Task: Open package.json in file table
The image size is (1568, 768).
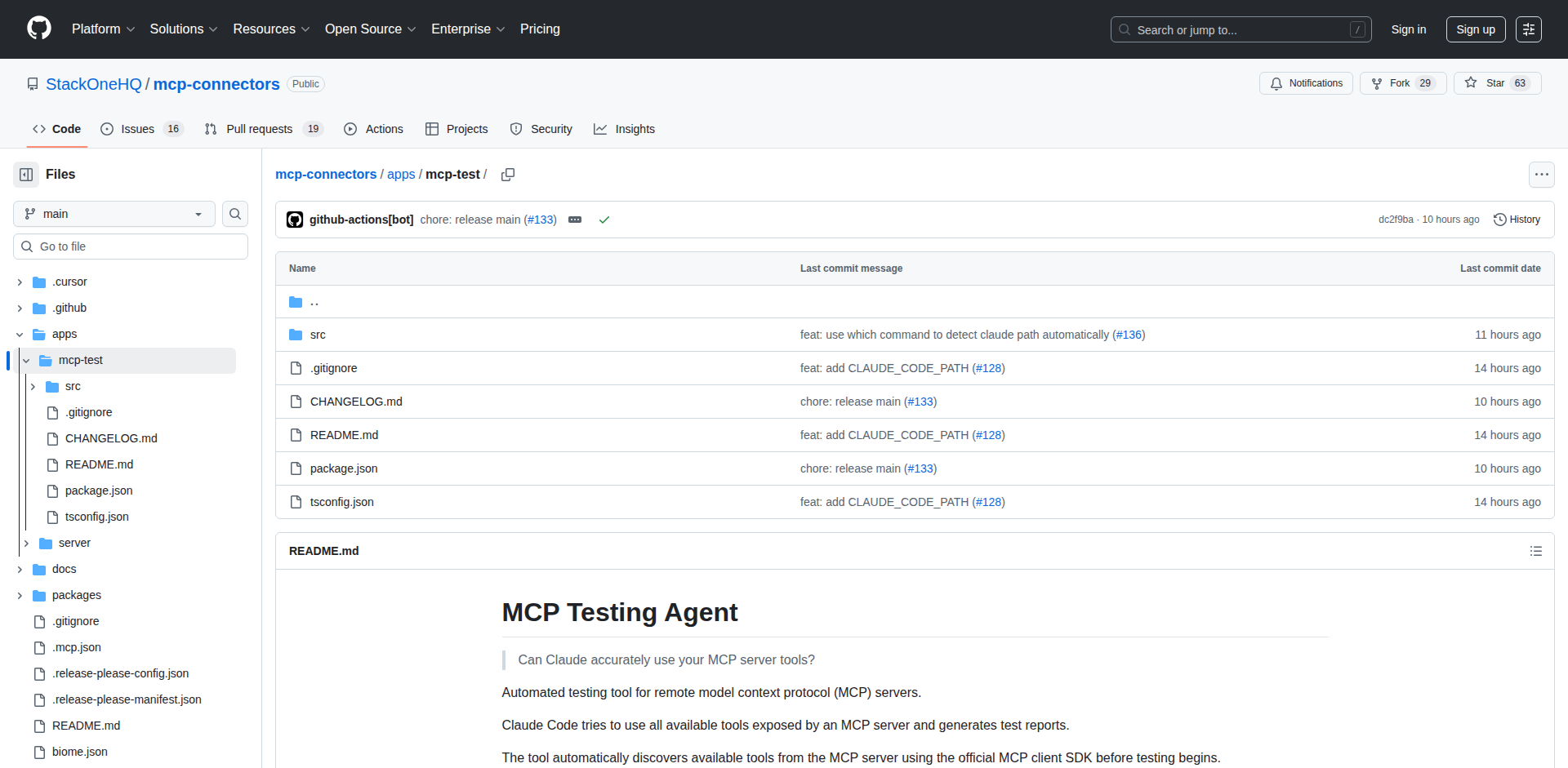Action: tap(344, 468)
